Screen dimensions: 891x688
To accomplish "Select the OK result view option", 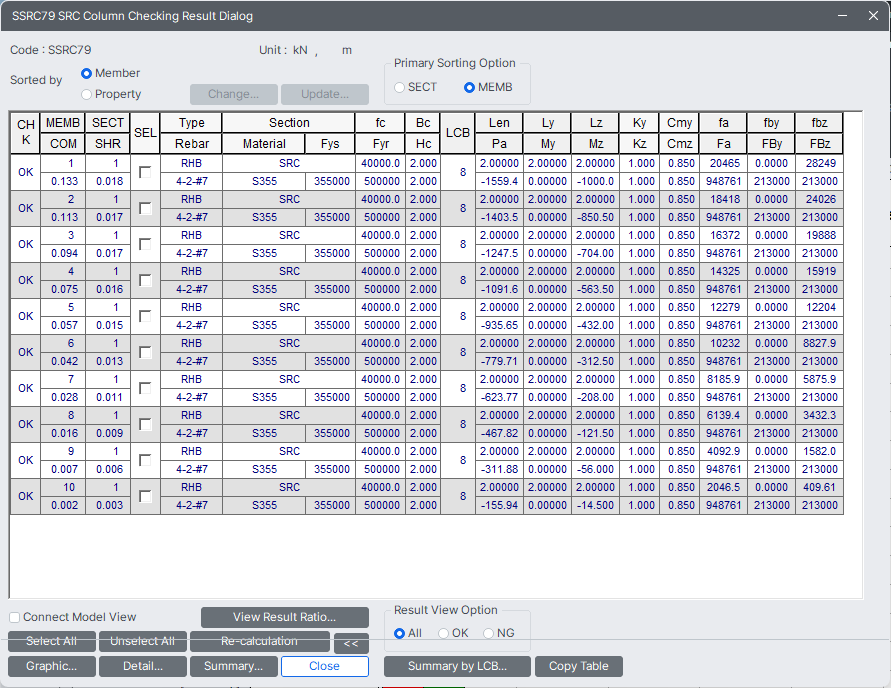I will [x=444, y=633].
